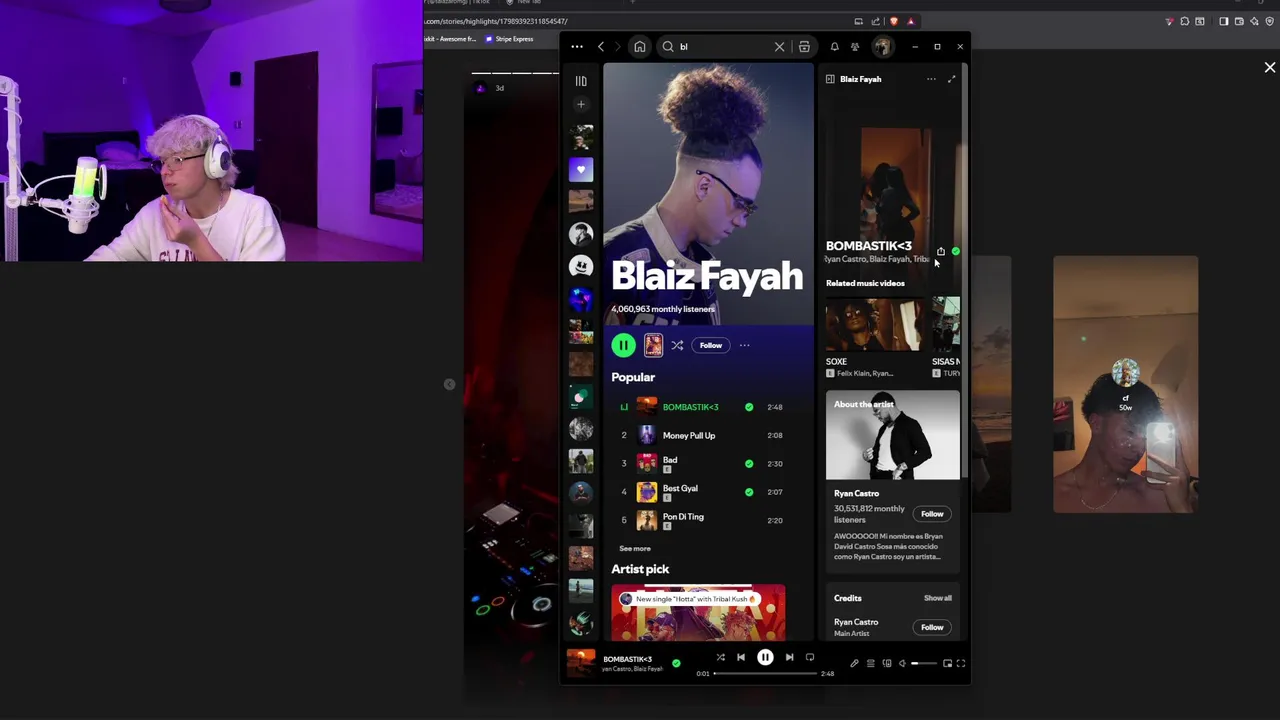Open the Browse icon in search bar
This screenshot has height=720, width=1280.
click(804, 46)
